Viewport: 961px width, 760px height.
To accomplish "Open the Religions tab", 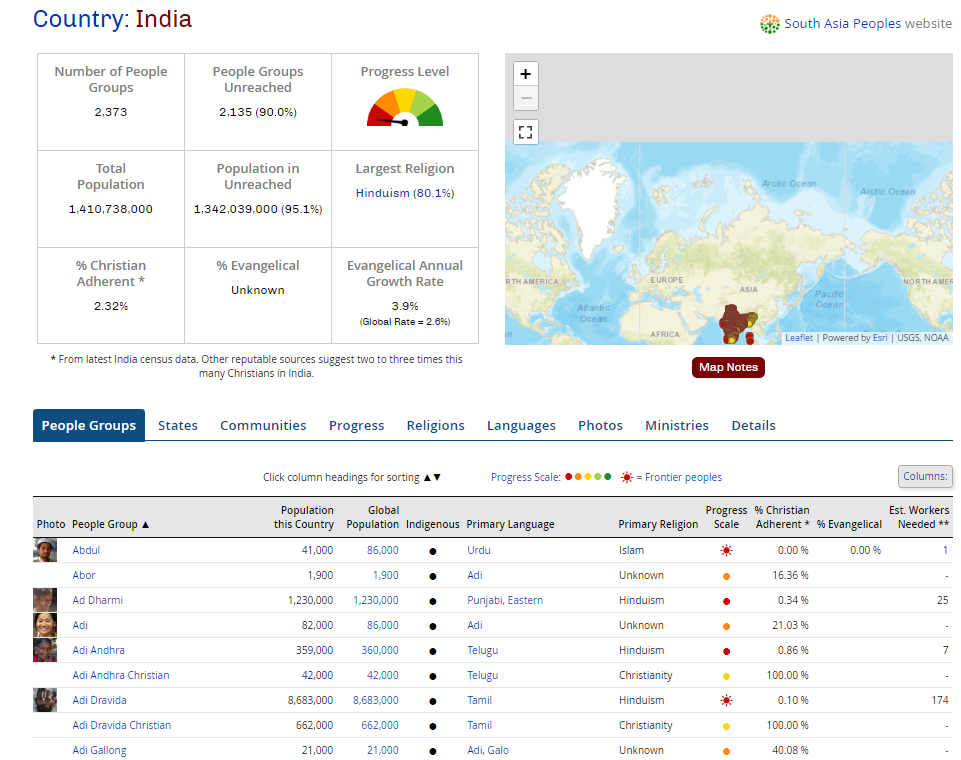I will (435, 426).
